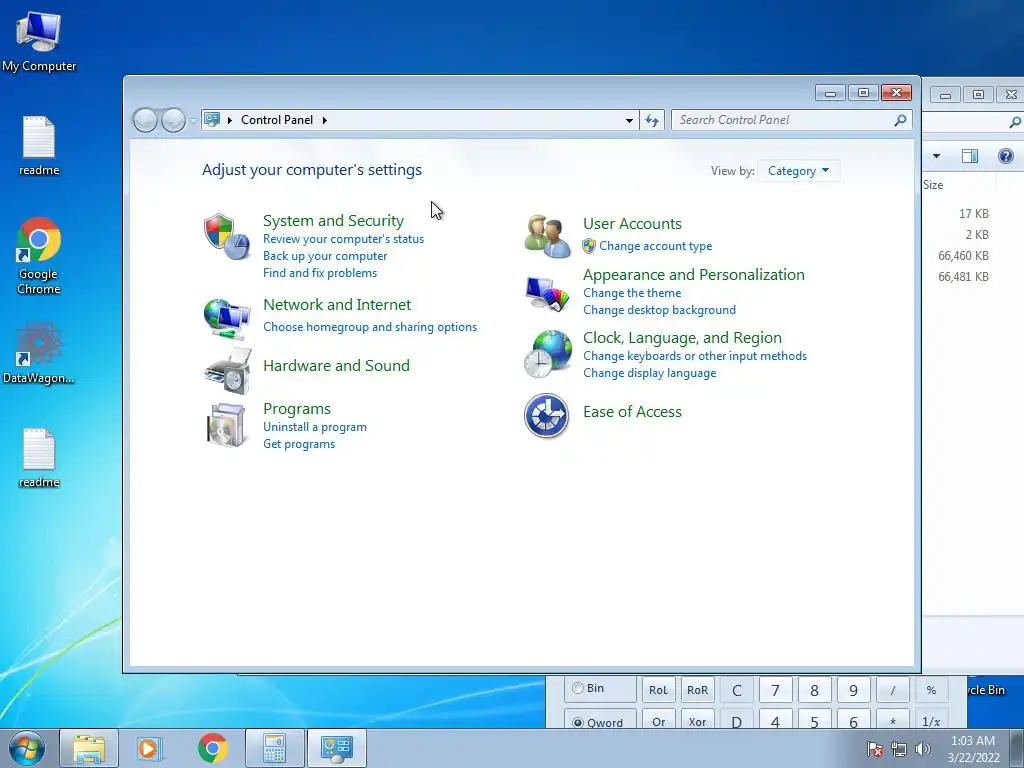Open recent pages dropdown next to forward button

coord(193,121)
